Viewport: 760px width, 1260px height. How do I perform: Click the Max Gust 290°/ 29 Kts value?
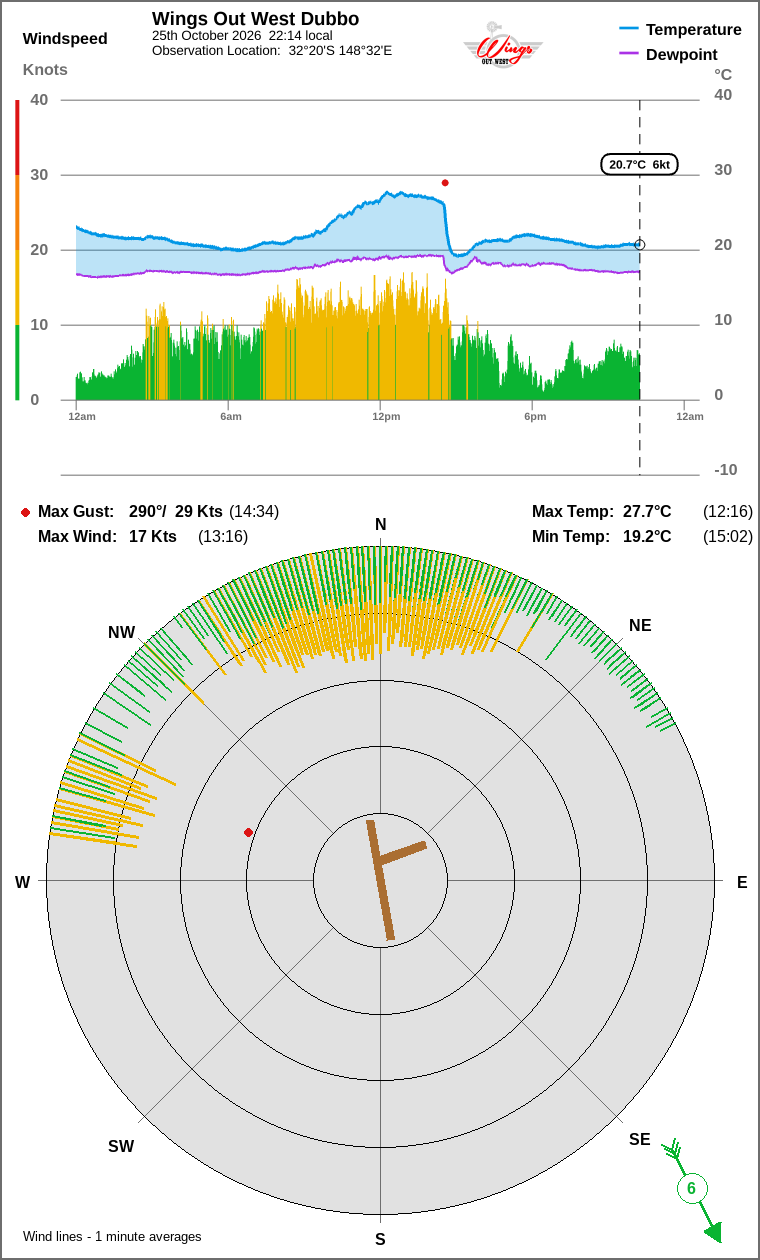coord(176,511)
